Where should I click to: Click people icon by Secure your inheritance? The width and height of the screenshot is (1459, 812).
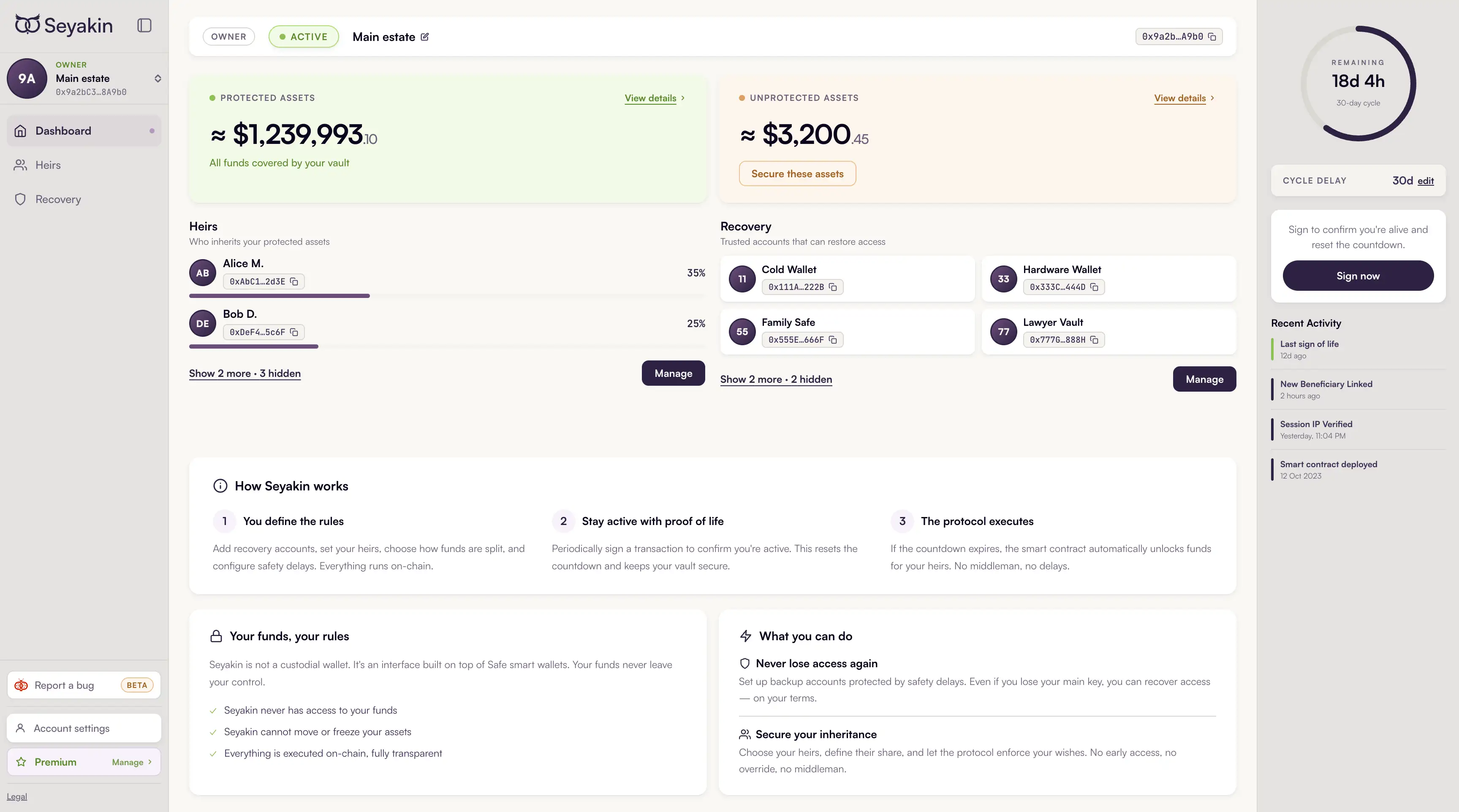(745, 734)
